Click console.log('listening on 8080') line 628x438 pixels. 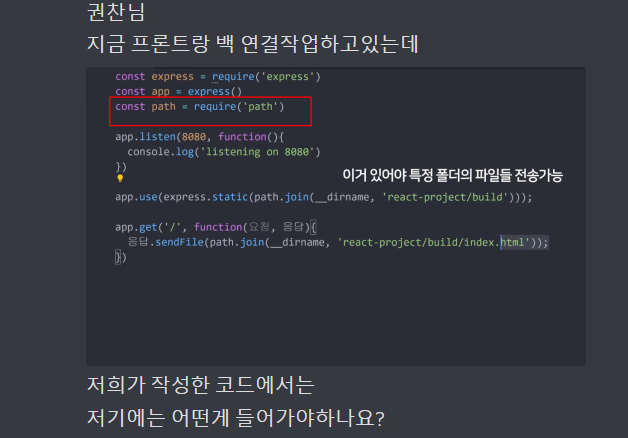point(224,152)
